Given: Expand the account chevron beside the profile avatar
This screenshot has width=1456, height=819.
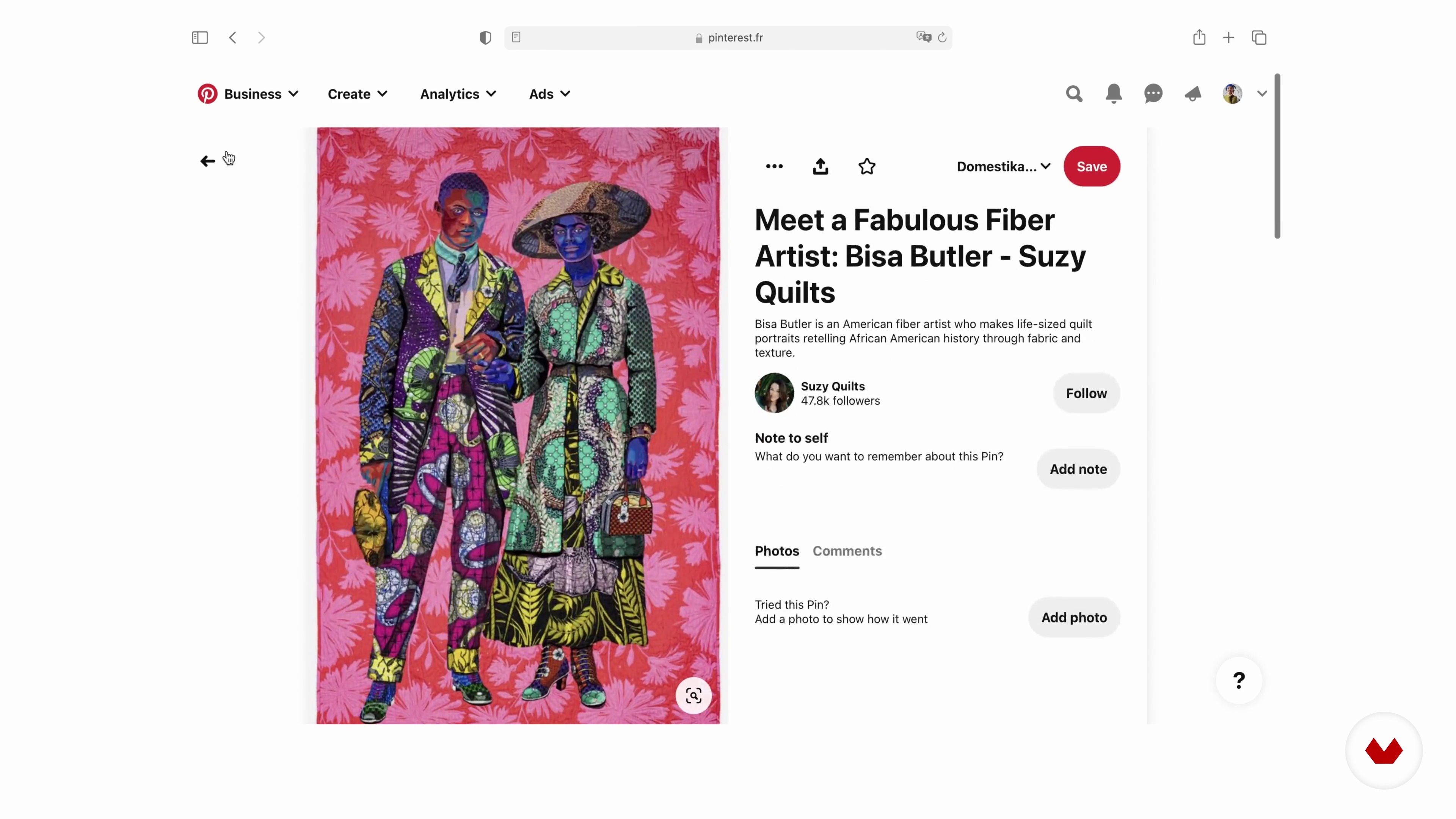Looking at the screenshot, I should tap(1261, 94).
